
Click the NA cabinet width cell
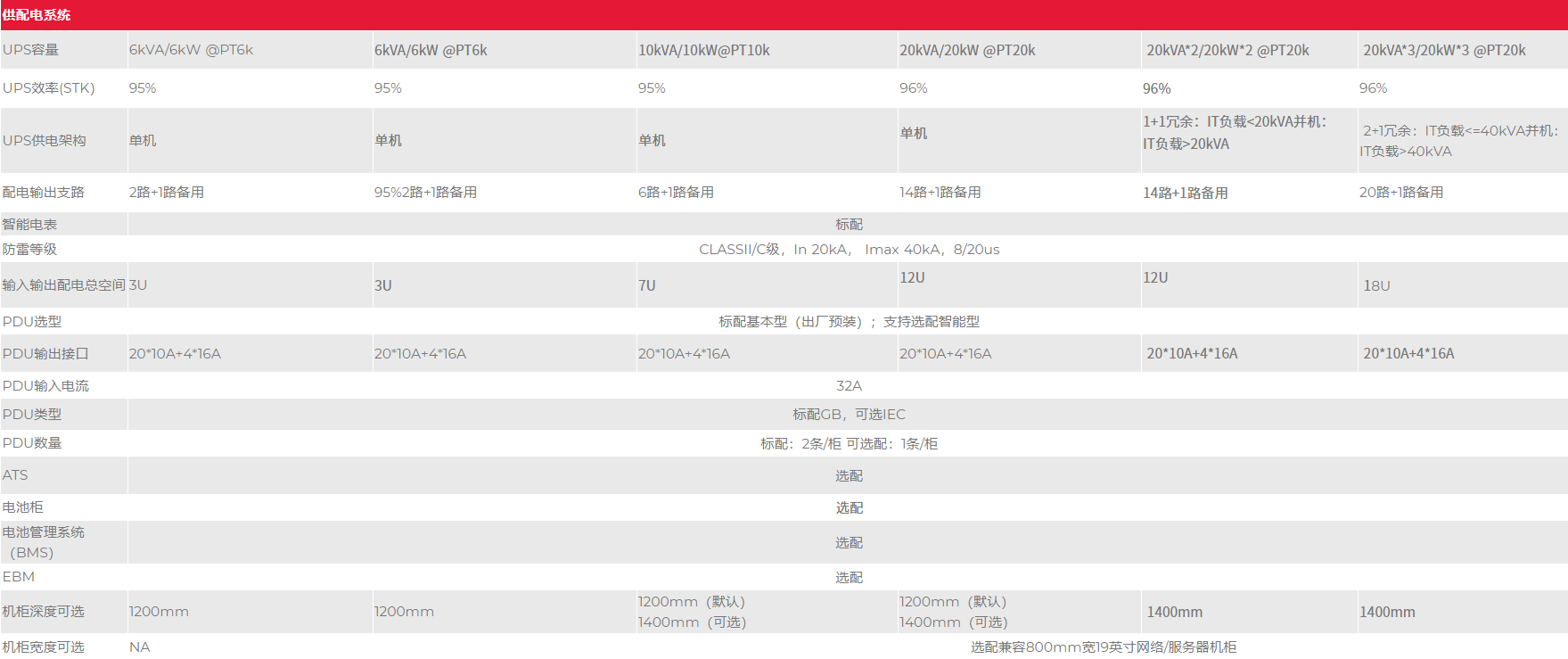(x=139, y=647)
